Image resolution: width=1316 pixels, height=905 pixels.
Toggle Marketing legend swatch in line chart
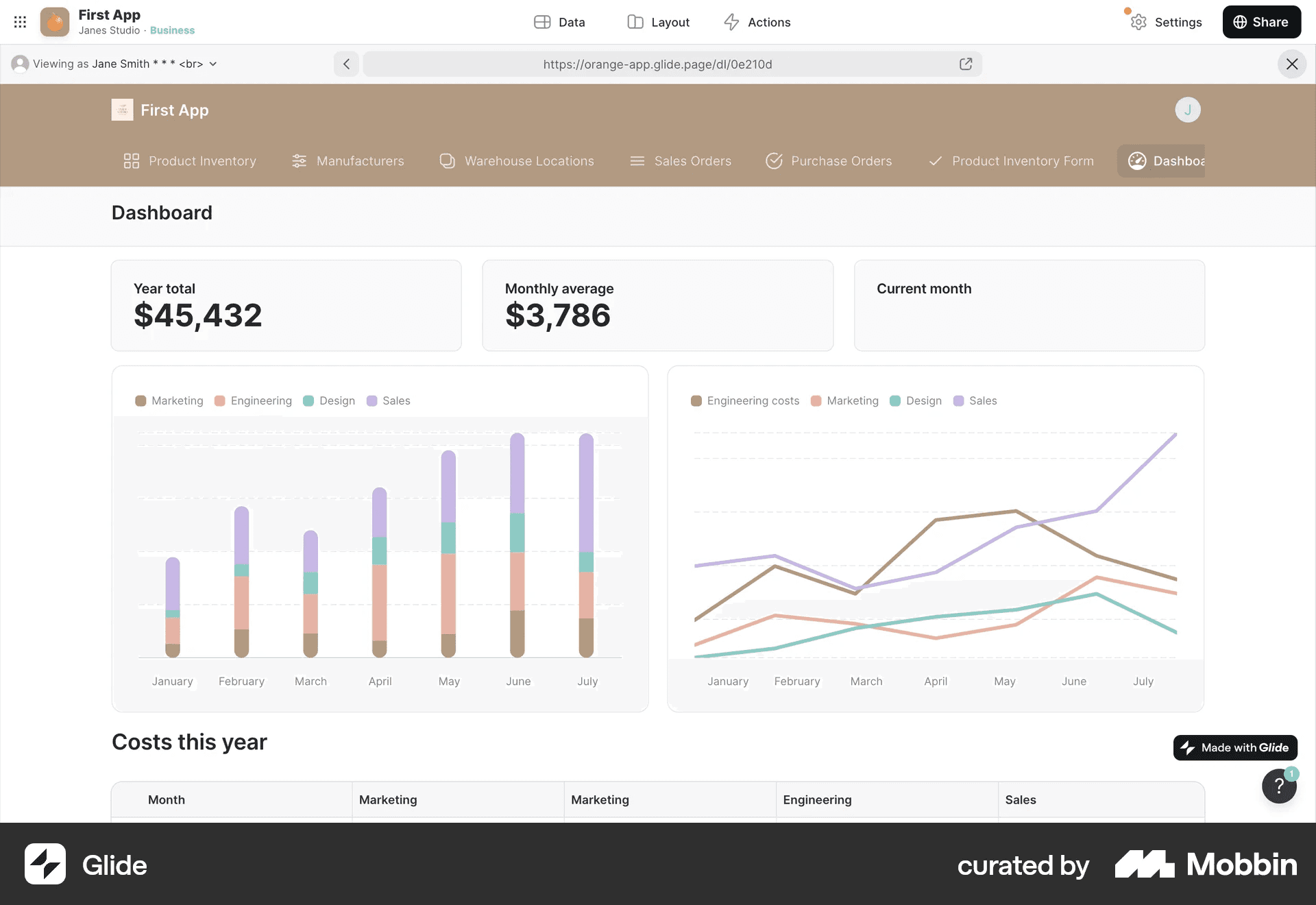(816, 401)
